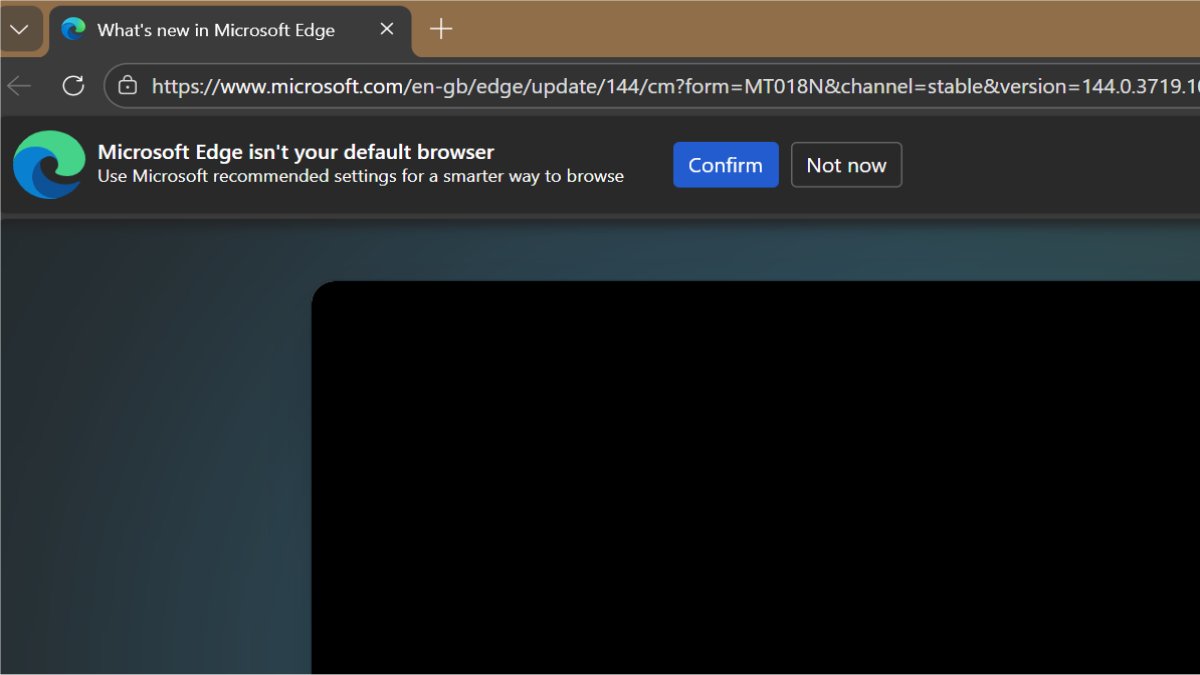Click the "Microsoft Edge isn't your default browser" heading

click(x=296, y=152)
